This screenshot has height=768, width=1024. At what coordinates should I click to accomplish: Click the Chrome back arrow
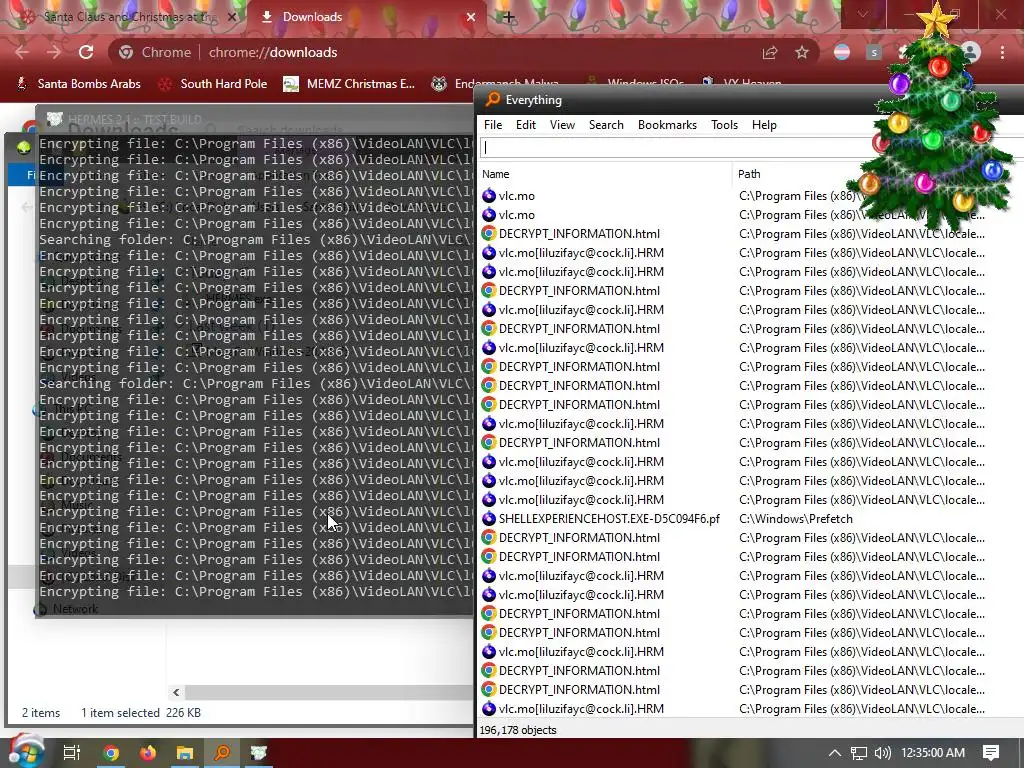pos(22,52)
